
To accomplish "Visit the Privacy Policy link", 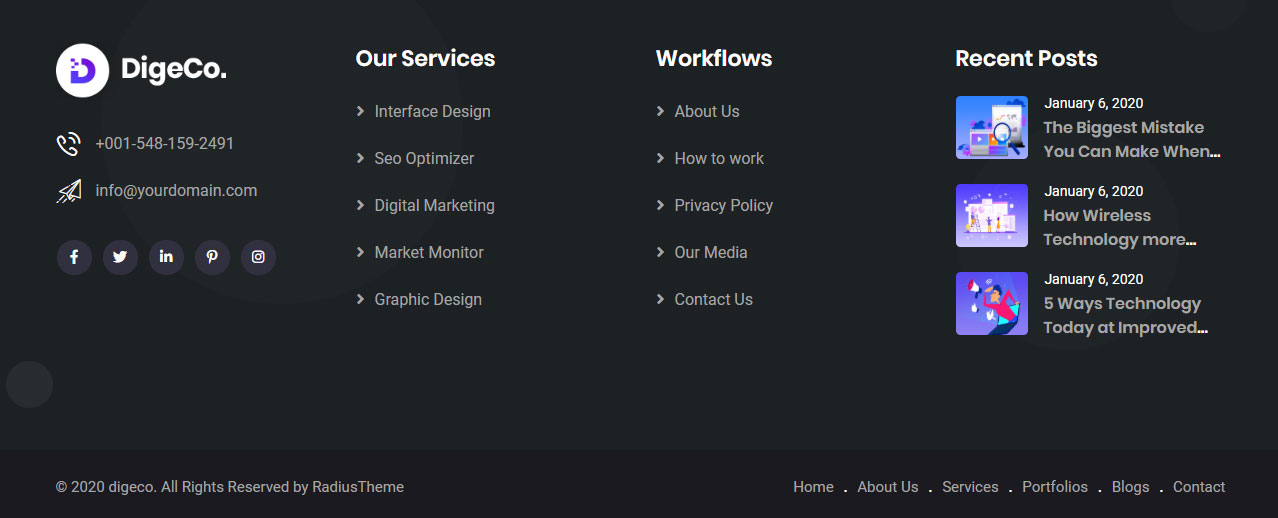I will point(723,205).
